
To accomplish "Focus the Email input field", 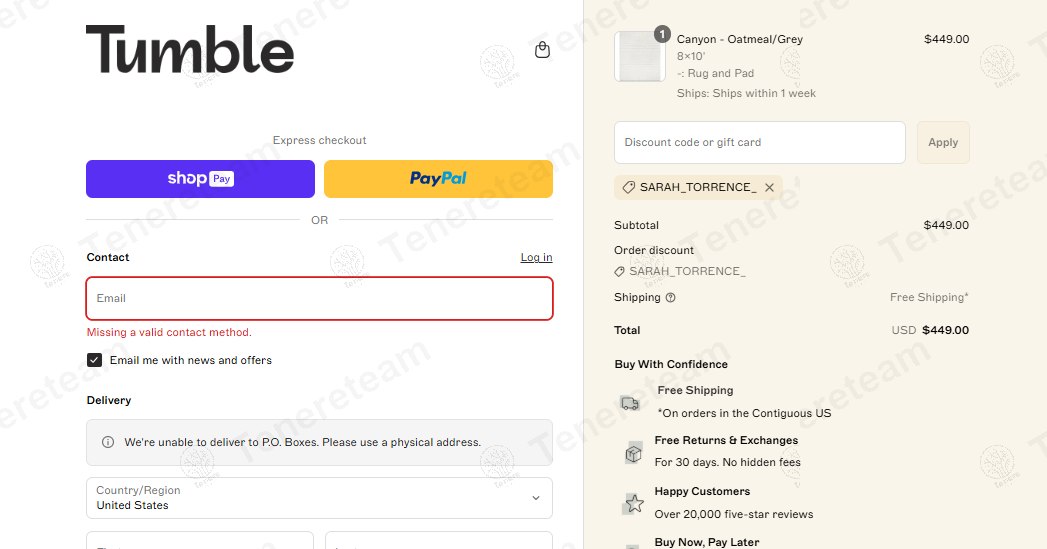I will [319, 298].
